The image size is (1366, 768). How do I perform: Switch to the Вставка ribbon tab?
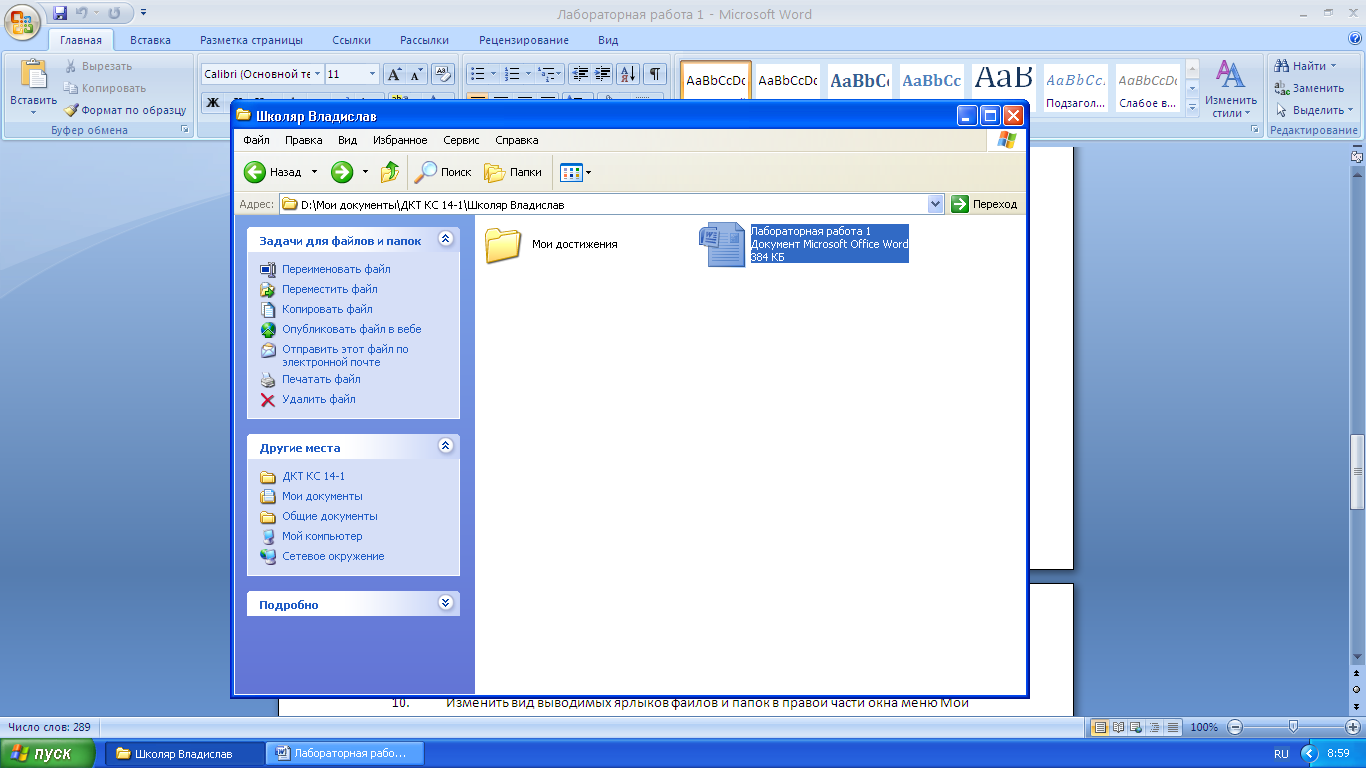(x=150, y=40)
